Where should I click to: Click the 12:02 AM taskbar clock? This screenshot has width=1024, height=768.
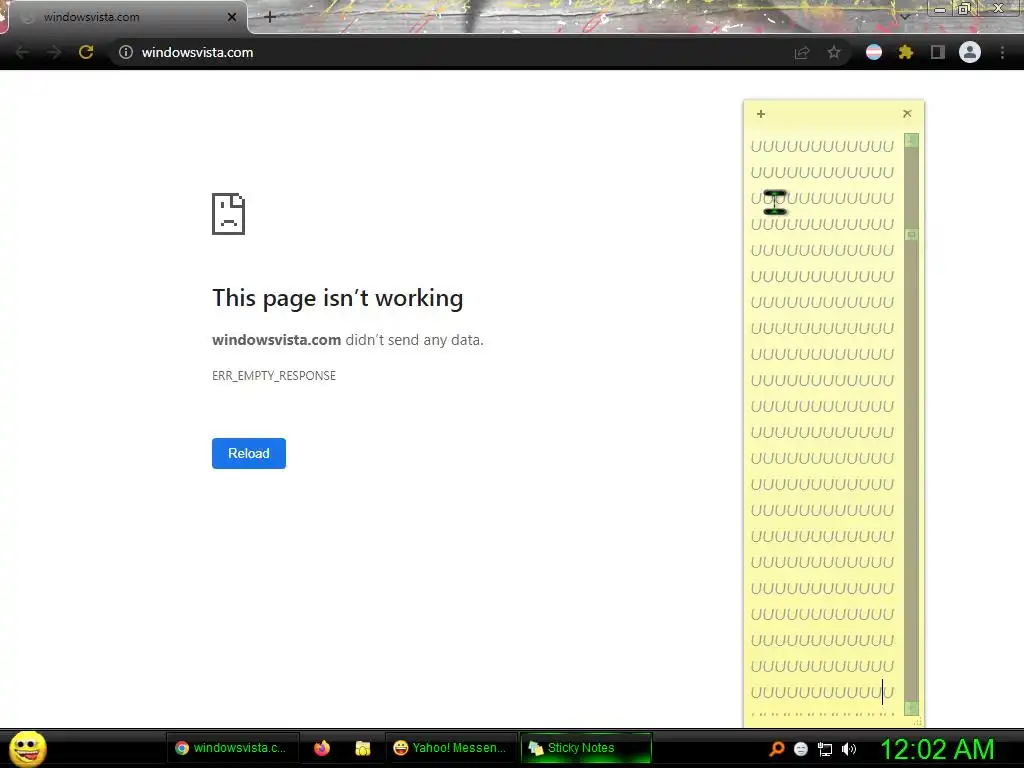click(937, 749)
